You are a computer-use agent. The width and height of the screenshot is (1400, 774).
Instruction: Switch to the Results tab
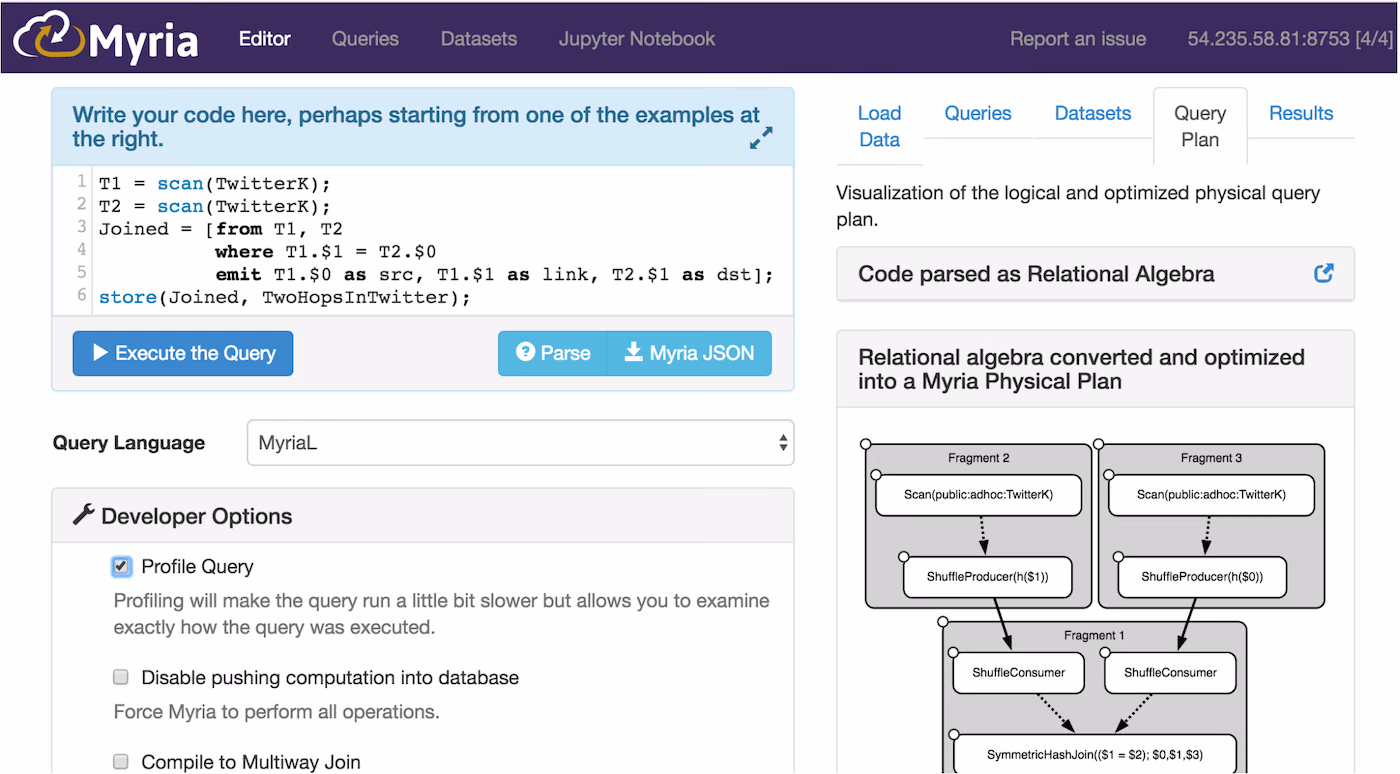coord(1301,113)
